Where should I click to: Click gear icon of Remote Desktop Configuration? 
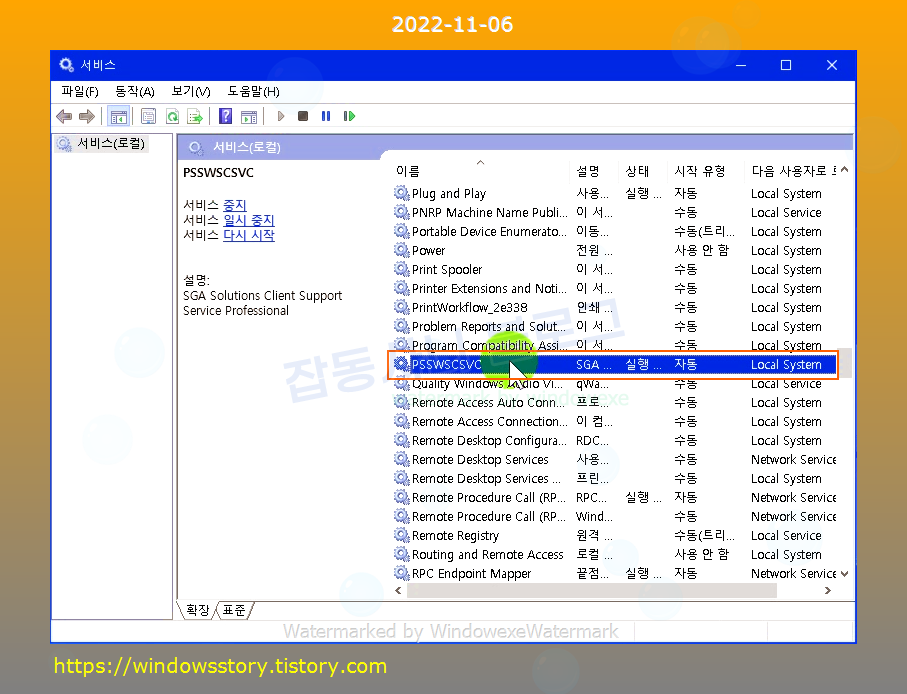click(x=401, y=440)
